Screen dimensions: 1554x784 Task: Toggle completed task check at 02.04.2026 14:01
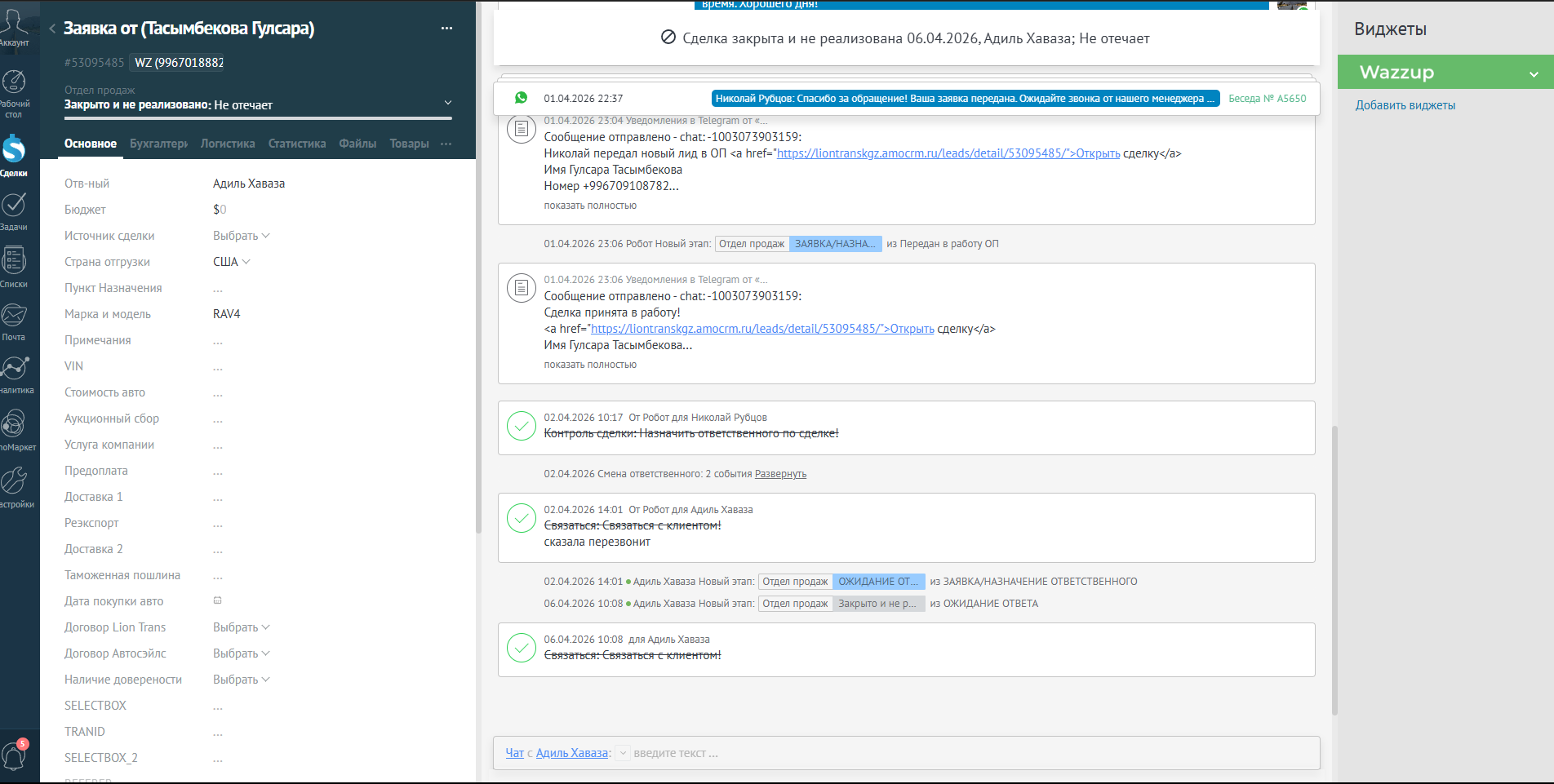click(522, 517)
